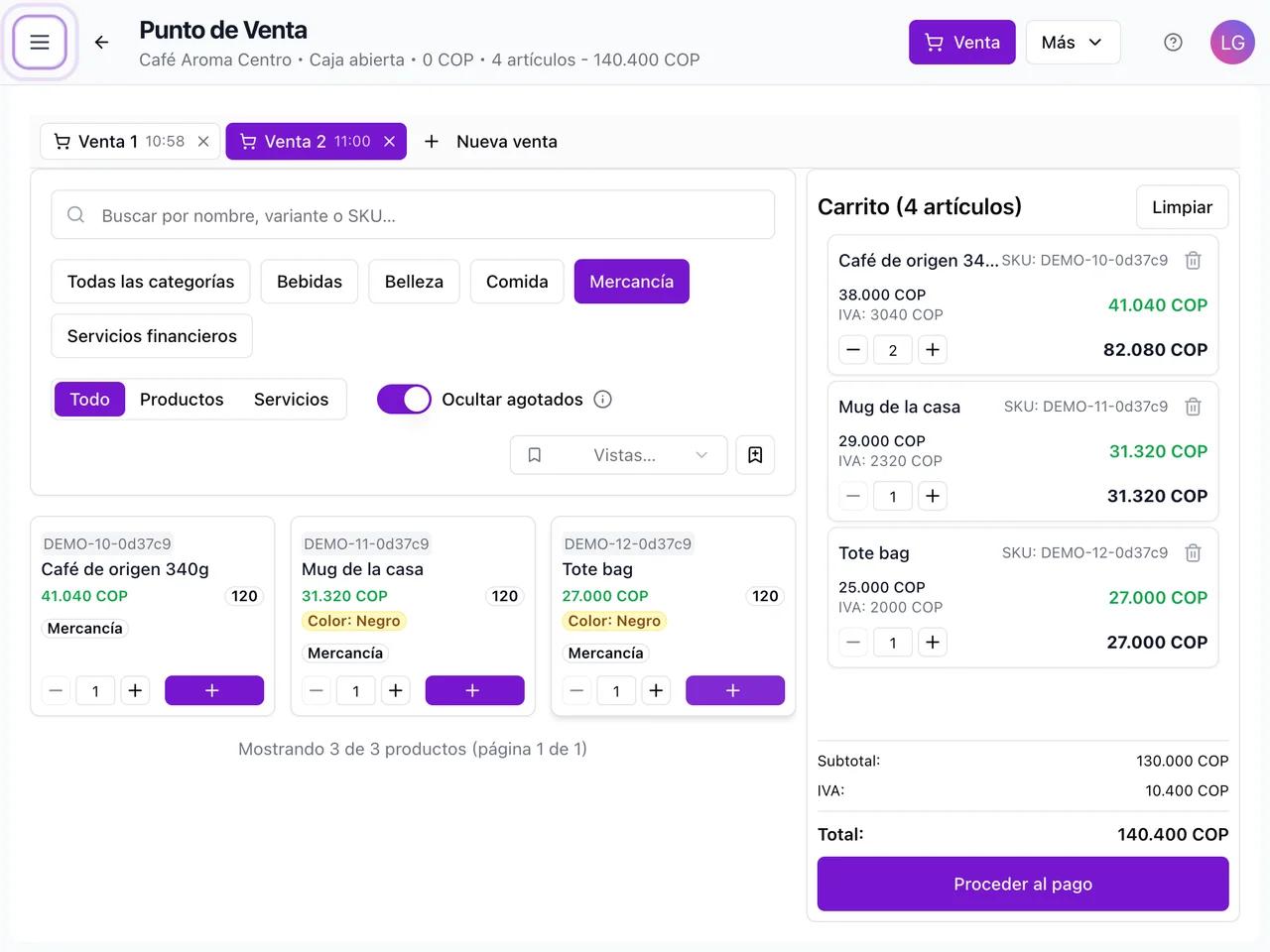Remove Tote bag with trash icon
Image resolution: width=1270 pixels, height=952 pixels.
click(1194, 553)
